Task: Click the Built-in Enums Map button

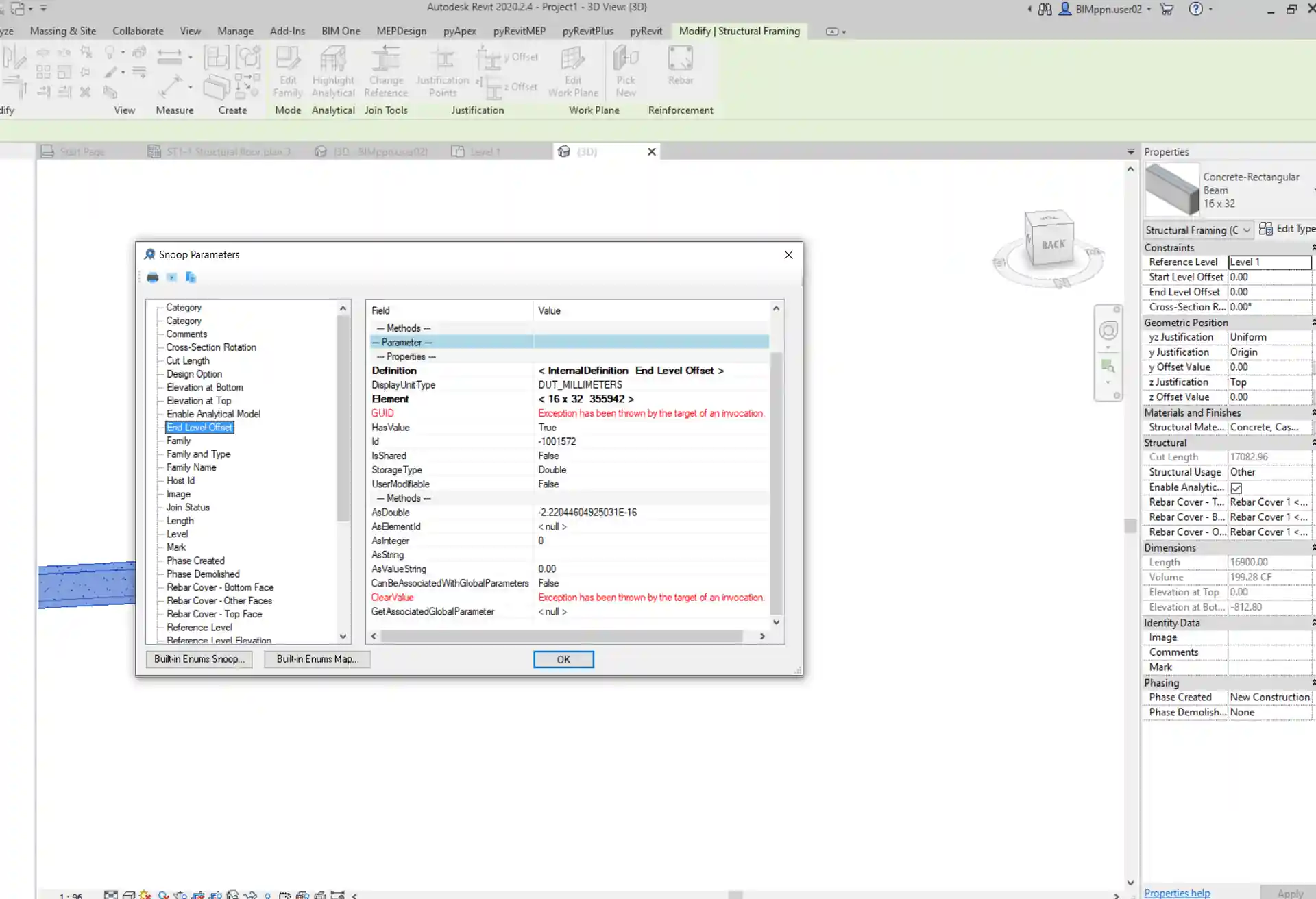Action: (x=317, y=659)
